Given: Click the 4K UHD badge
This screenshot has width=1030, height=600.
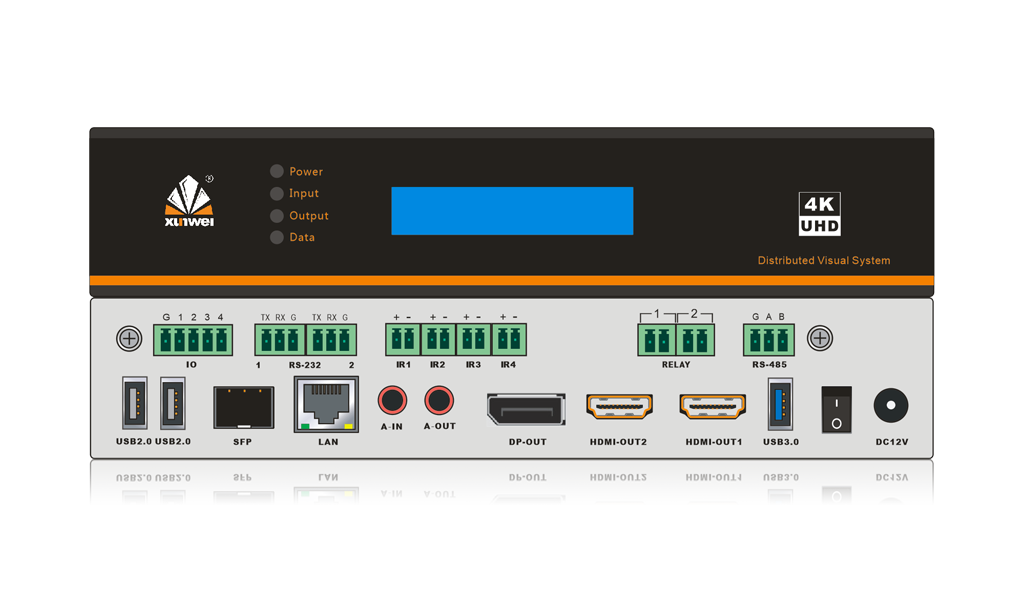Looking at the screenshot, I should (x=819, y=214).
